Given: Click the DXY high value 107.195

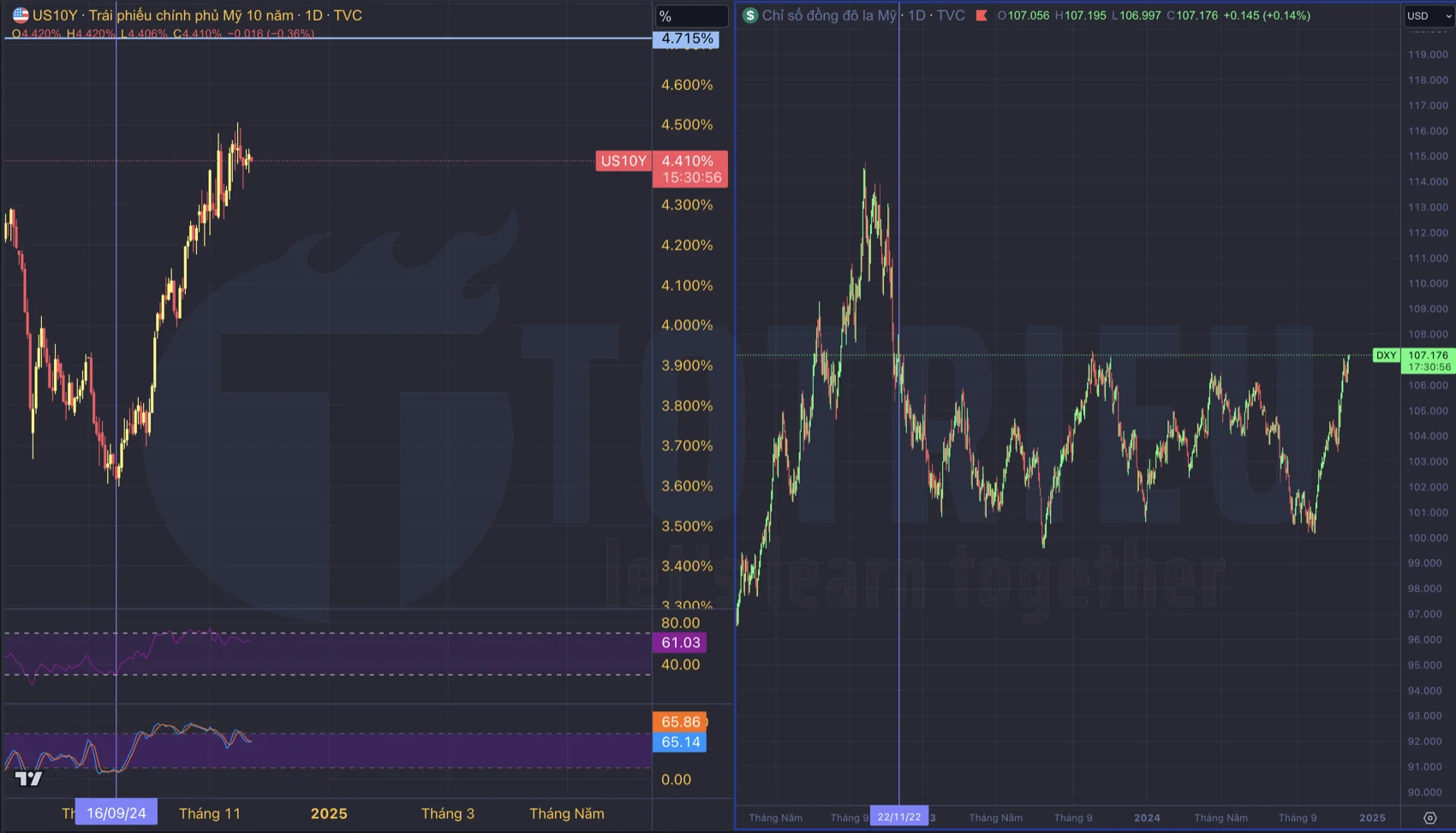Looking at the screenshot, I should [x=1085, y=15].
